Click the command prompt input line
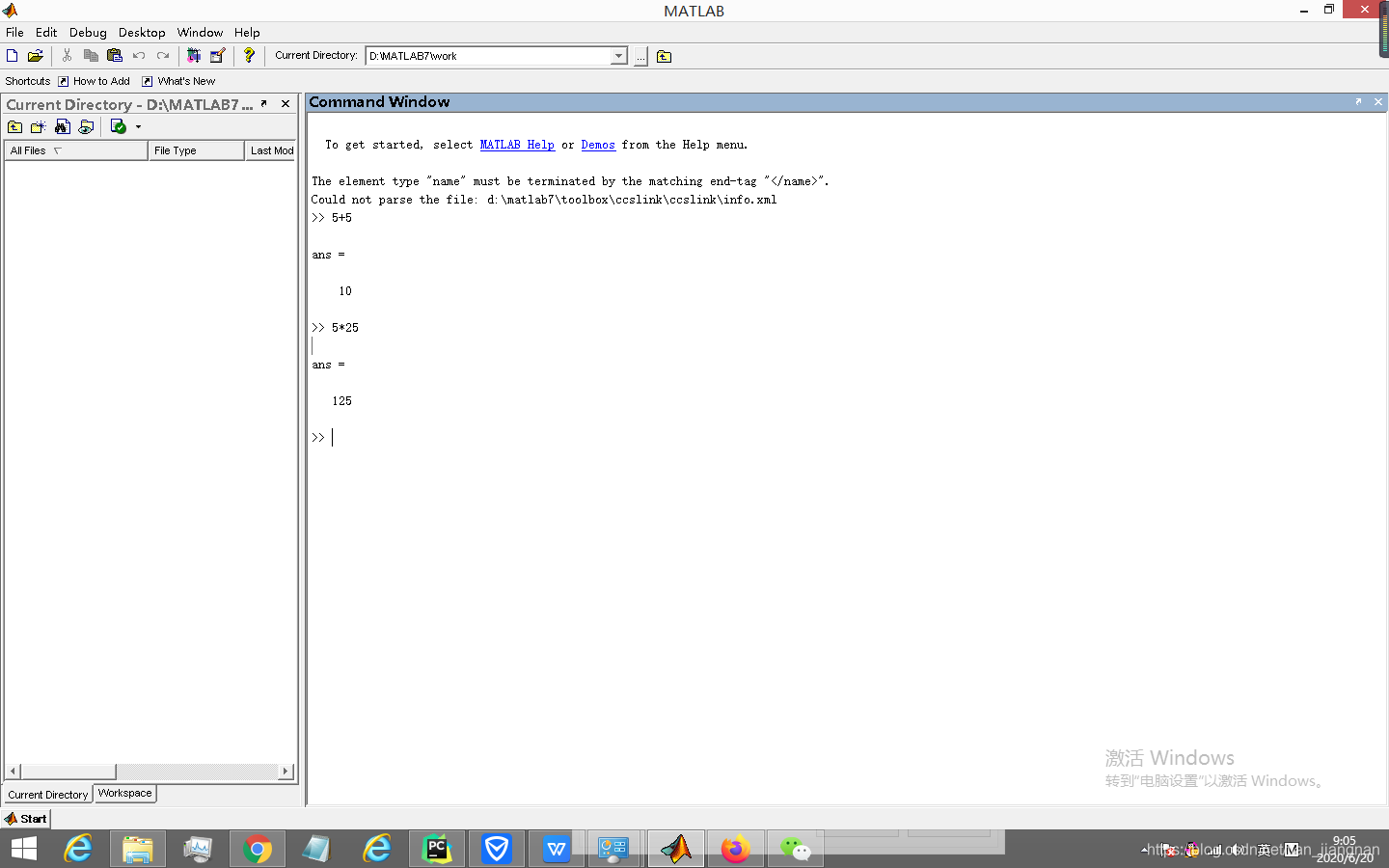The image size is (1389, 868). (849, 438)
